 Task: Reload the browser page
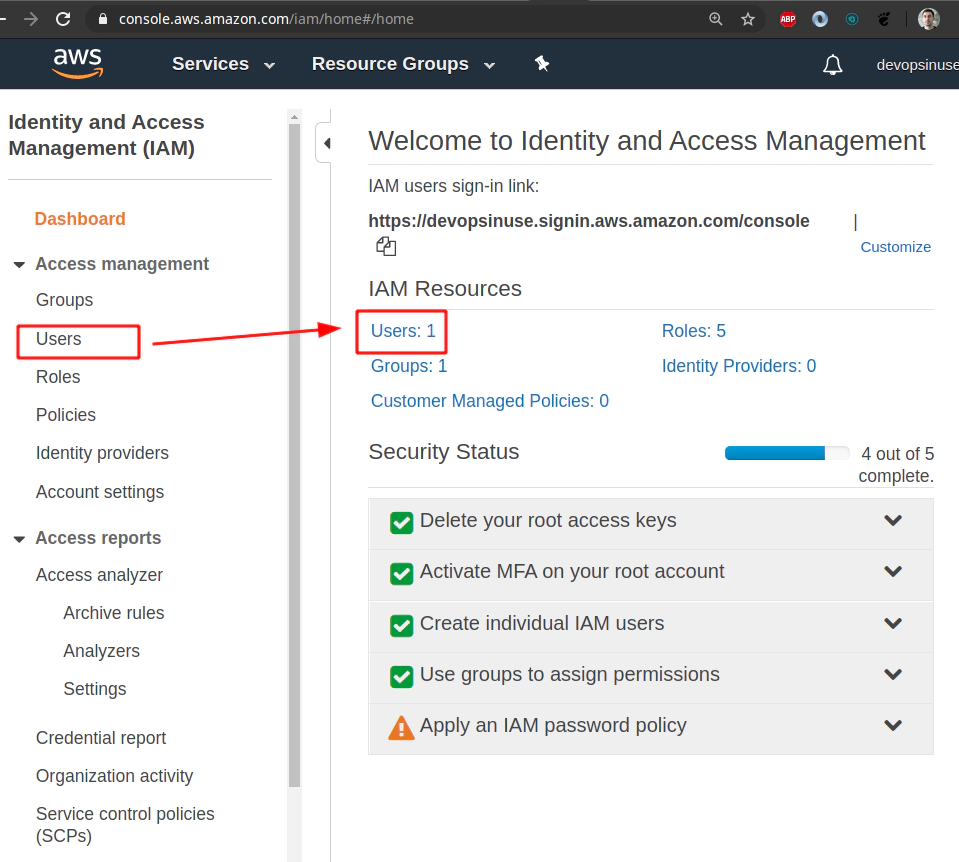pos(63,19)
